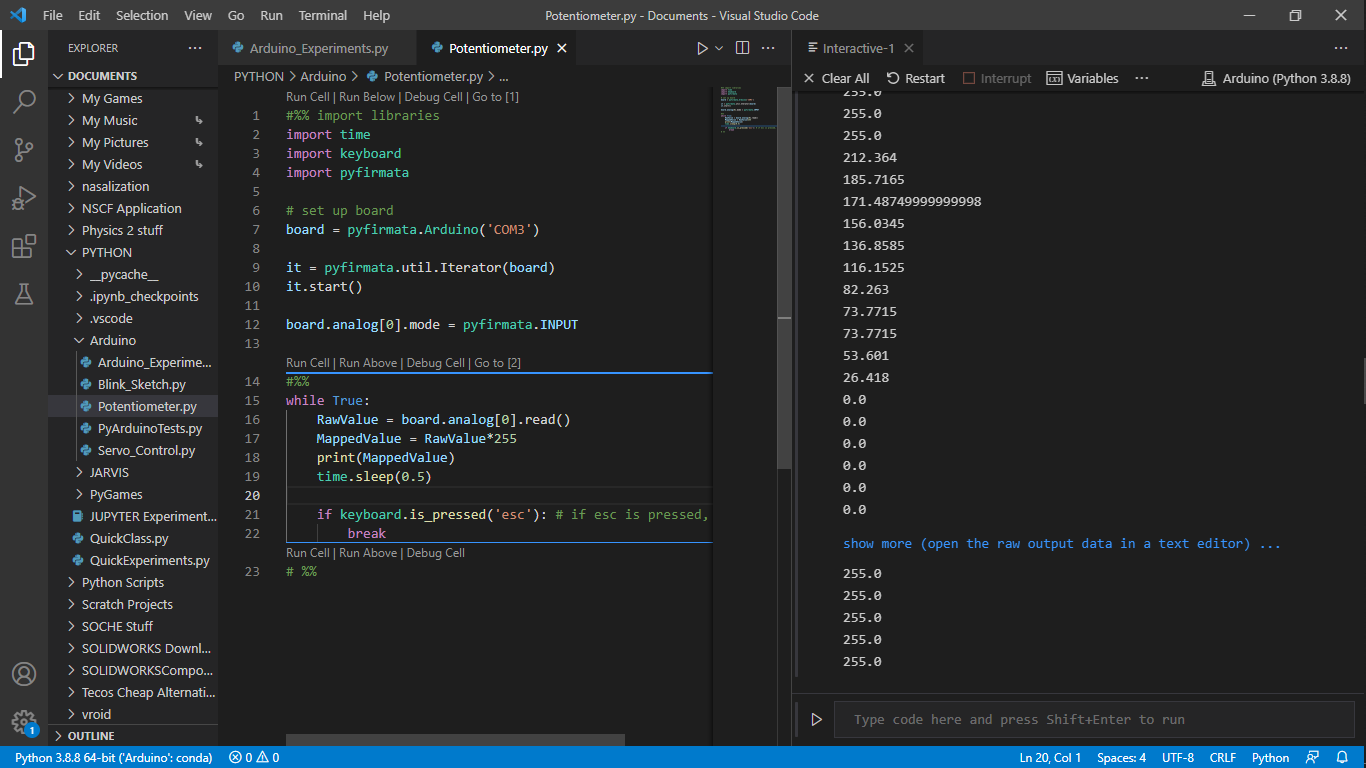Change UTF-8 encoding in status bar

(x=1178, y=758)
